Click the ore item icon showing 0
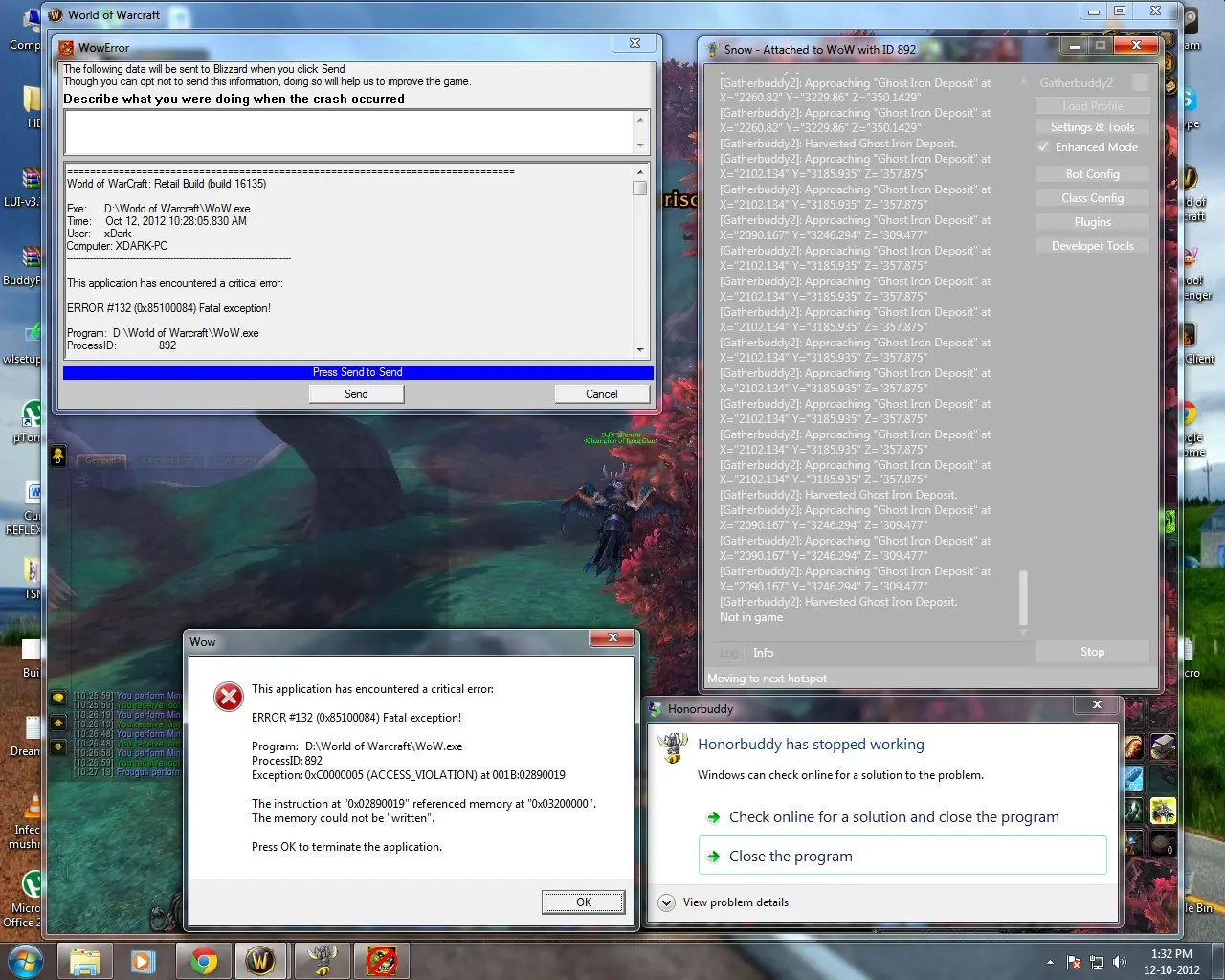The image size is (1225, 980). 1163,844
